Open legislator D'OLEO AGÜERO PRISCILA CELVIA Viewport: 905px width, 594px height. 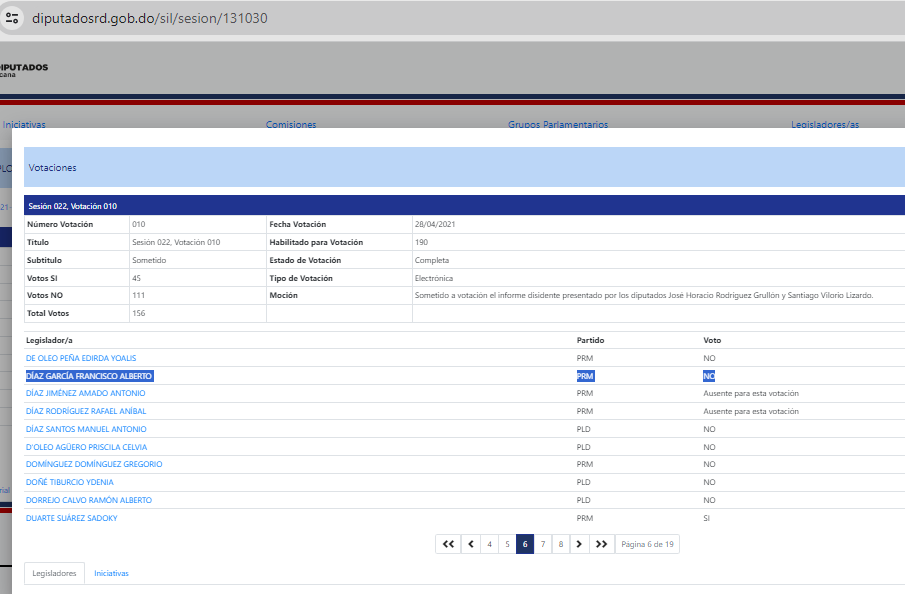[x=87, y=447]
